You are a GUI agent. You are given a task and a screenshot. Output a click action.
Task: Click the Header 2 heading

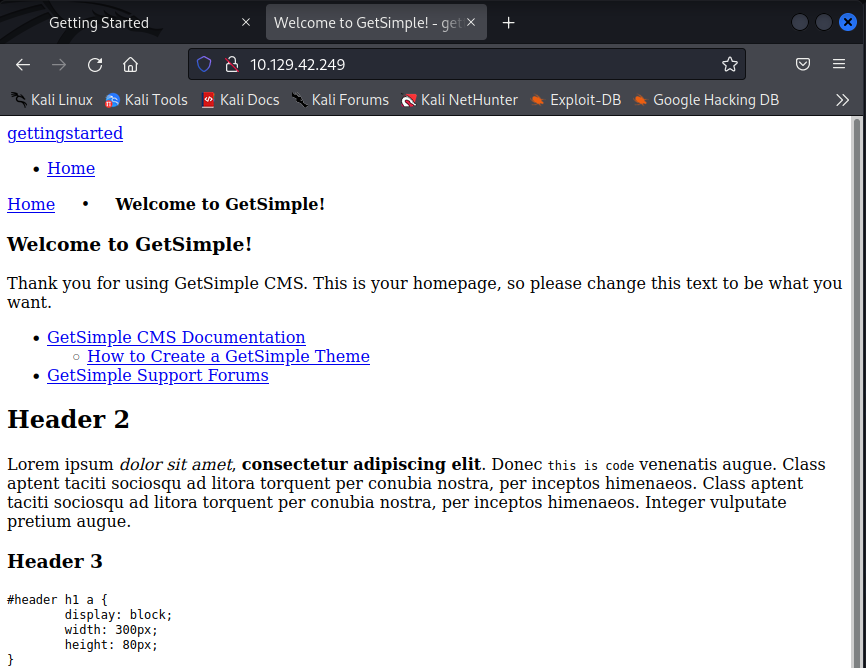(x=68, y=419)
